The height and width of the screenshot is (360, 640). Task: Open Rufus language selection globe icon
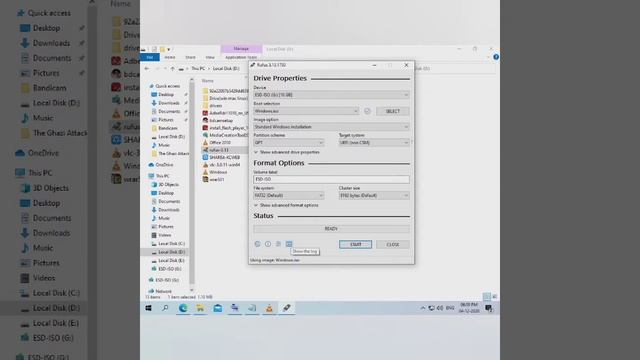(x=257, y=244)
